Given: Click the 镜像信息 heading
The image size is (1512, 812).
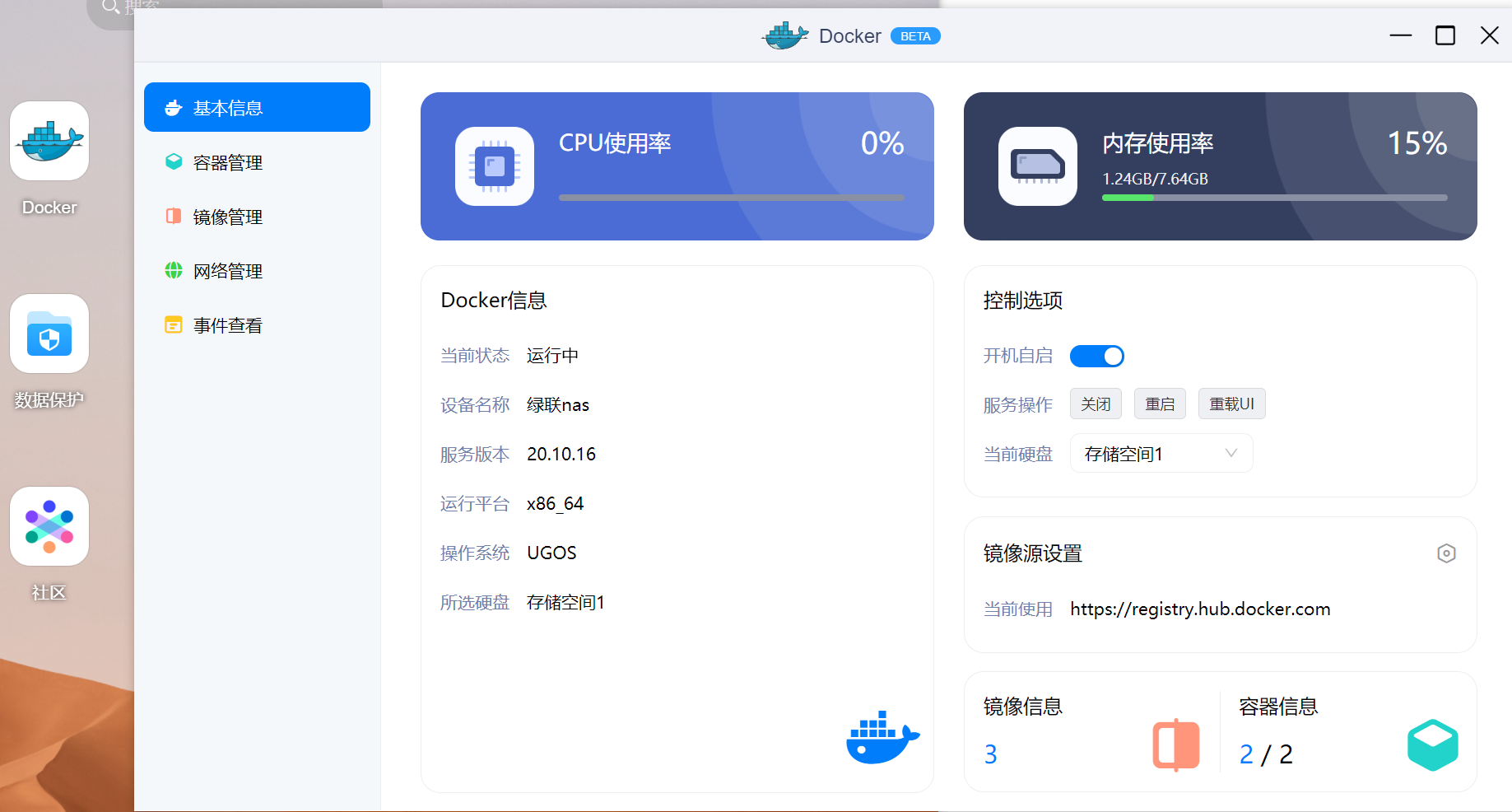Looking at the screenshot, I should pos(1023,707).
